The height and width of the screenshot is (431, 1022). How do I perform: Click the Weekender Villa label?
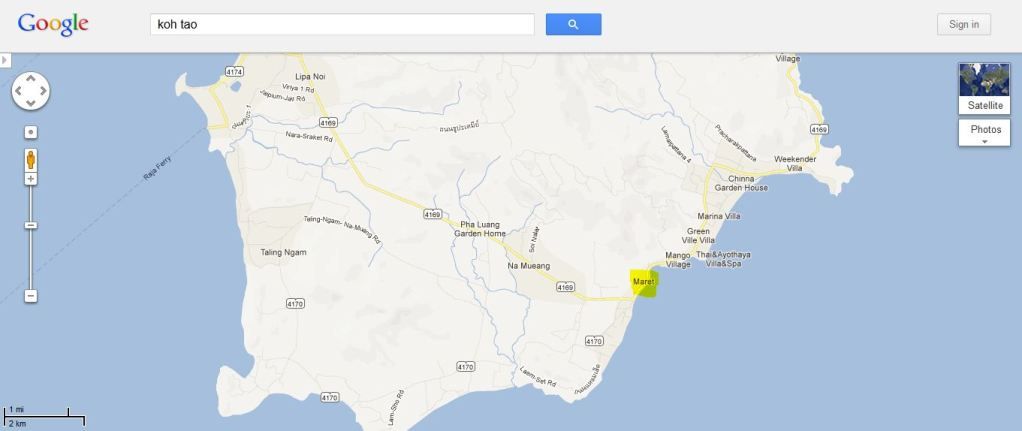point(795,164)
